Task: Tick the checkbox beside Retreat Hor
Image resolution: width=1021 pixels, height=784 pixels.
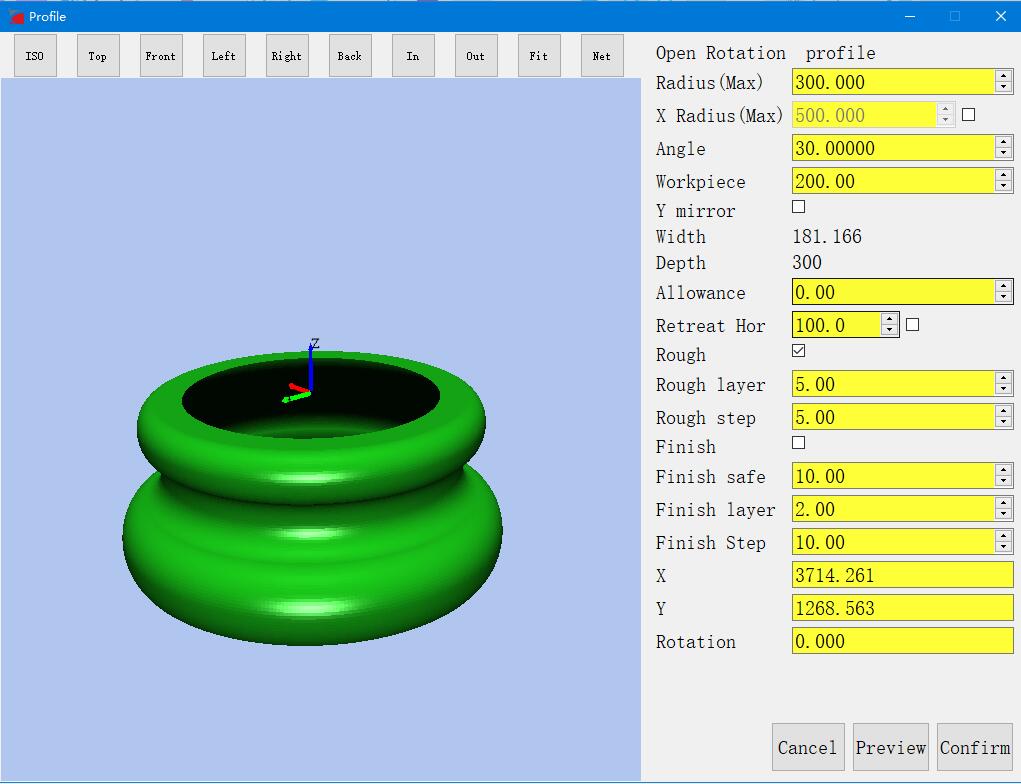Action: [913, 325]
